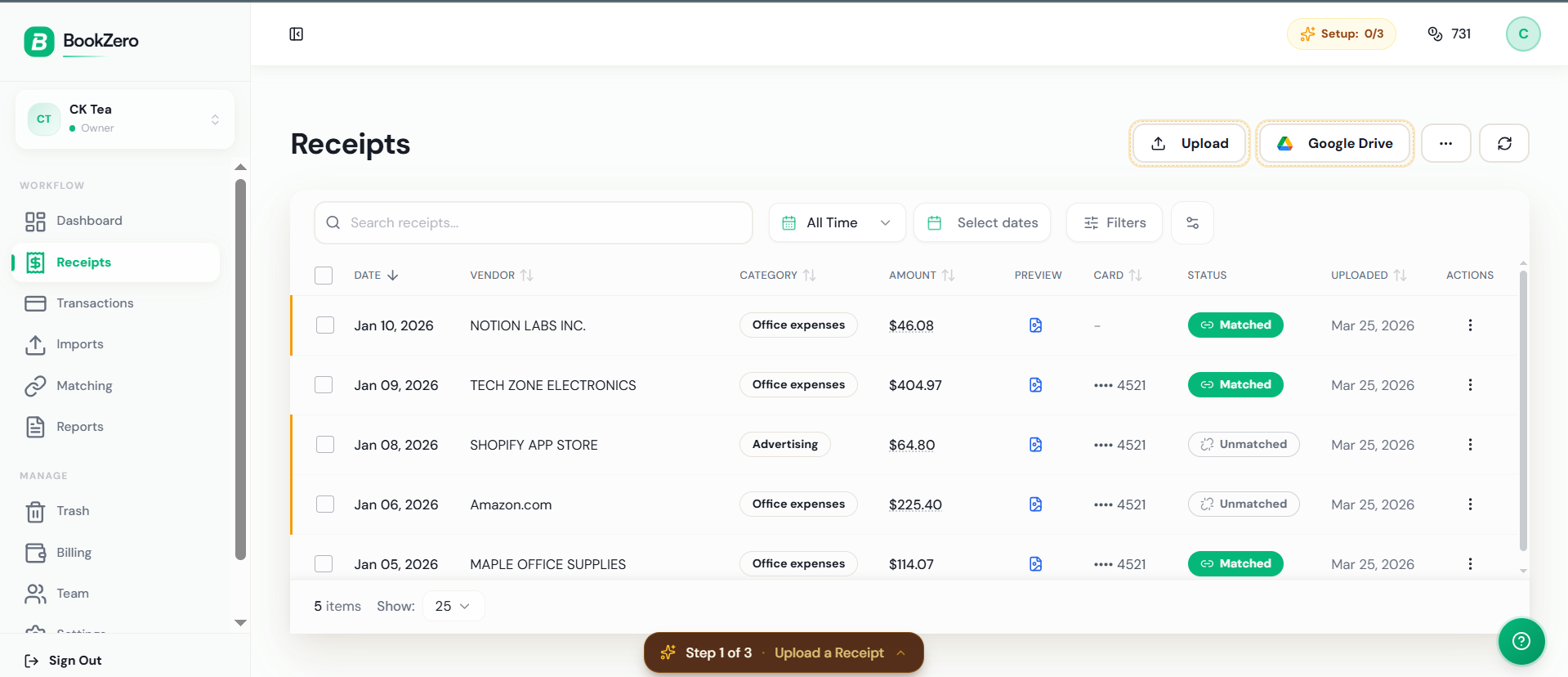Click the Setup: 0/3 progress badge
1568x677 pixels.
tap(1341, 34)
